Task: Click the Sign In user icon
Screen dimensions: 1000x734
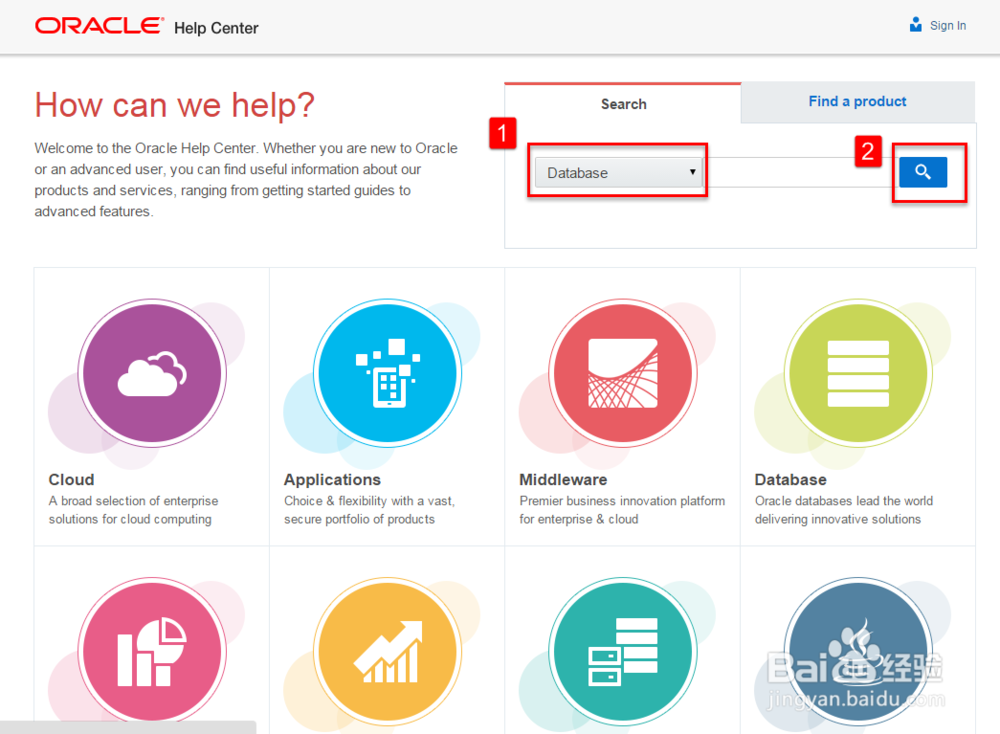Action: (x=915, y=25)
